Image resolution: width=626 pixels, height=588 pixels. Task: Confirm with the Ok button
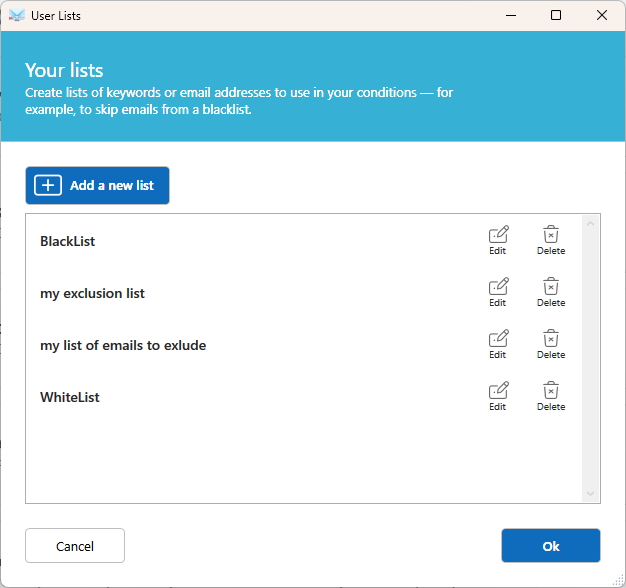[551, 546]
